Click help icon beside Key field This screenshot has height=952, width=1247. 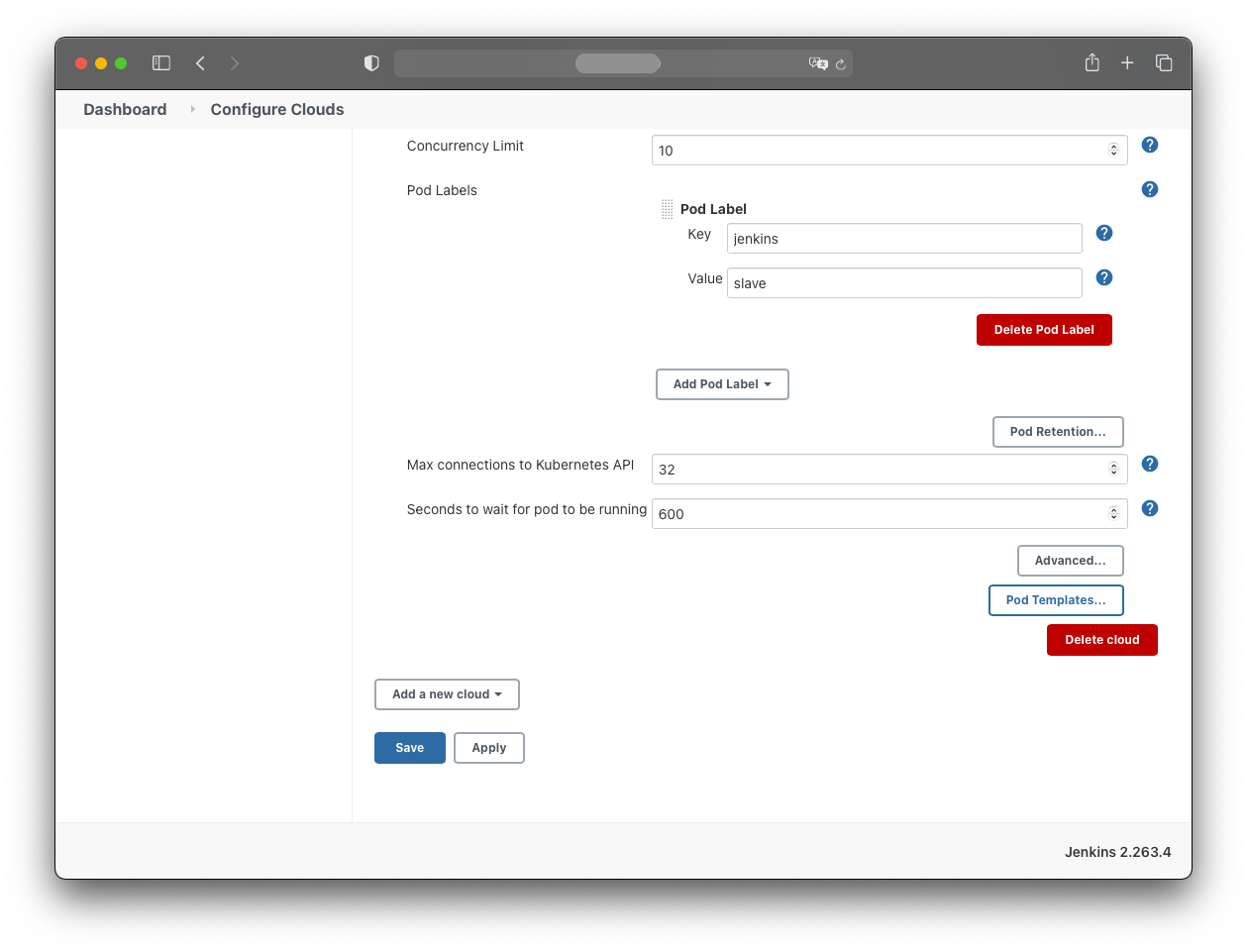tap(1104, 233)
